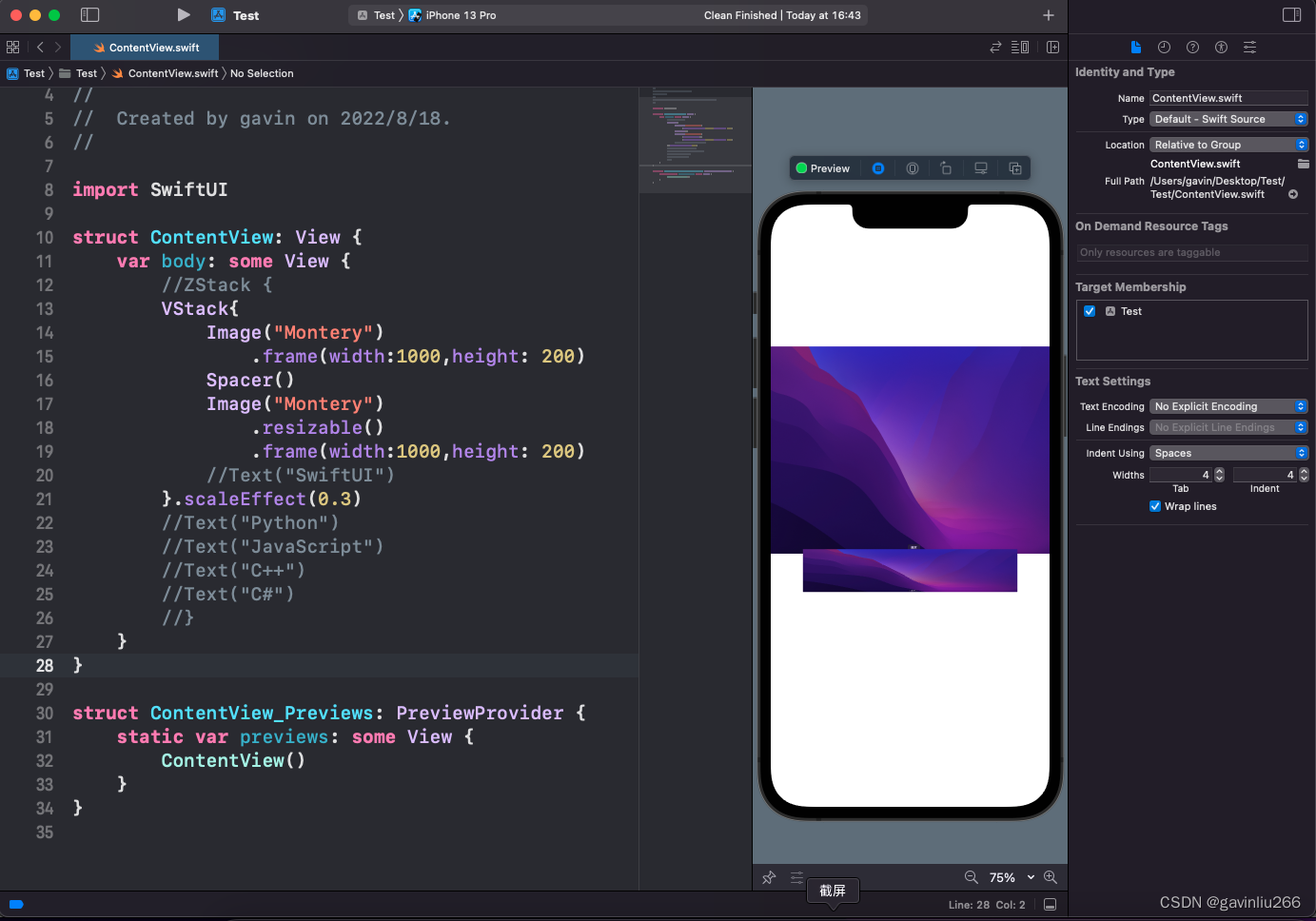Show the Quick Help inspector
This screenshot has width=1316, height=921.
coord(1192,47)
